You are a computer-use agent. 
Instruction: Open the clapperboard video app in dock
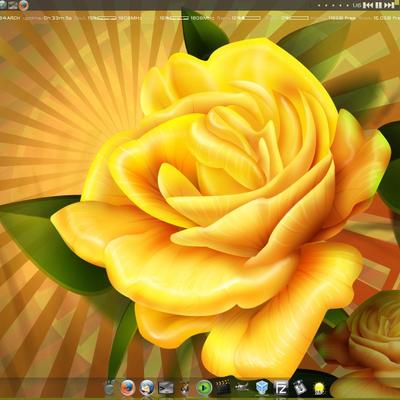pos(223,388)
